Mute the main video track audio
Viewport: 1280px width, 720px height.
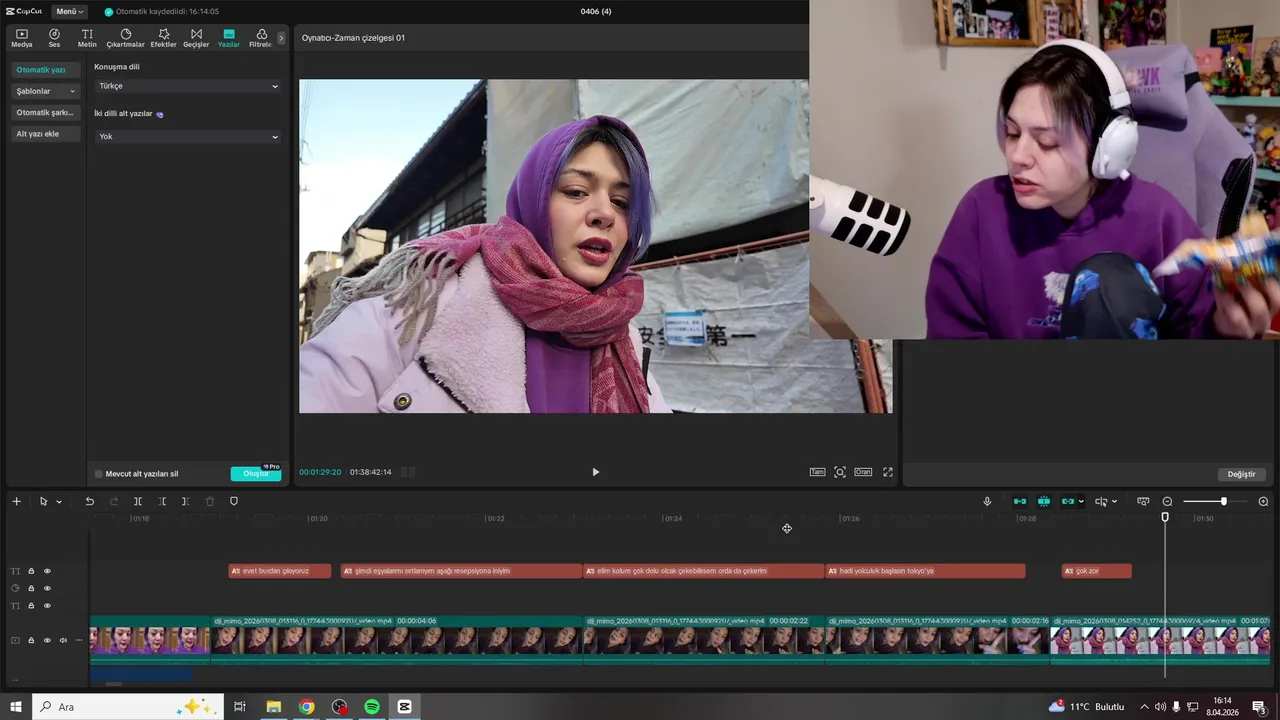coord(63,640)
